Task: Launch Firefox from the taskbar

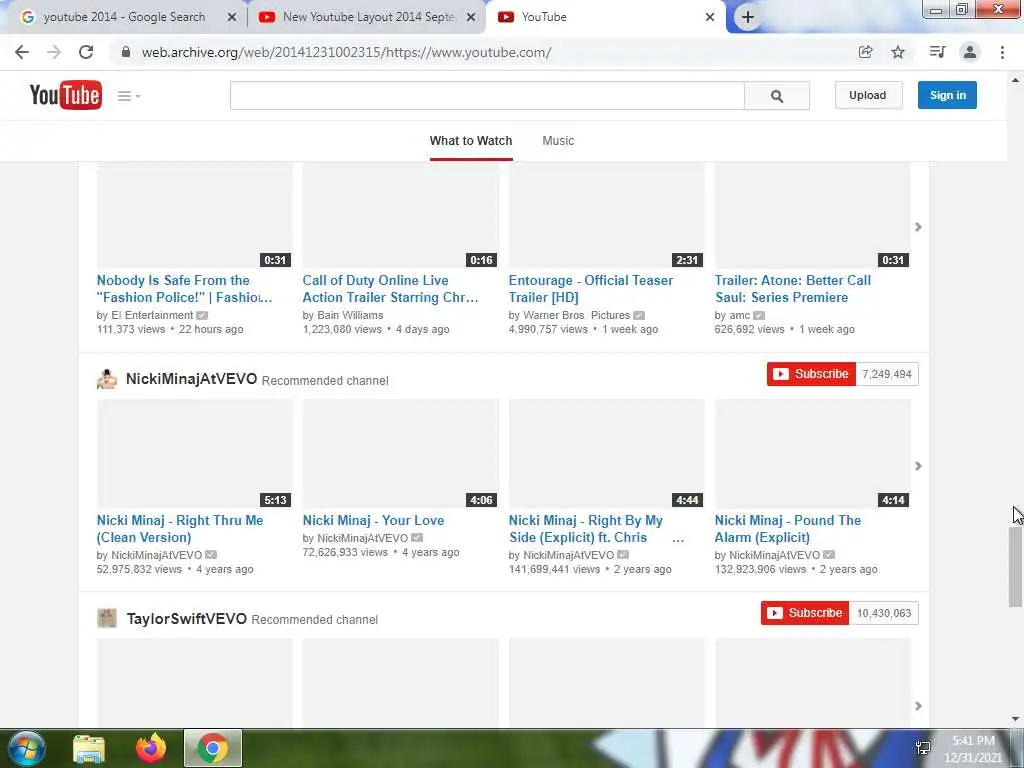Action: [x=151, y=748]
